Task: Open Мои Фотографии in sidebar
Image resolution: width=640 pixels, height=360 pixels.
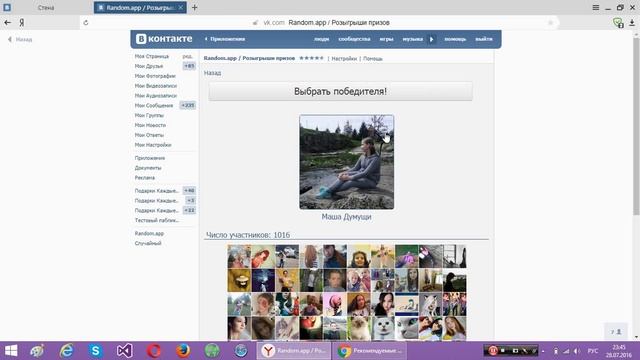Action: [155, 76]
